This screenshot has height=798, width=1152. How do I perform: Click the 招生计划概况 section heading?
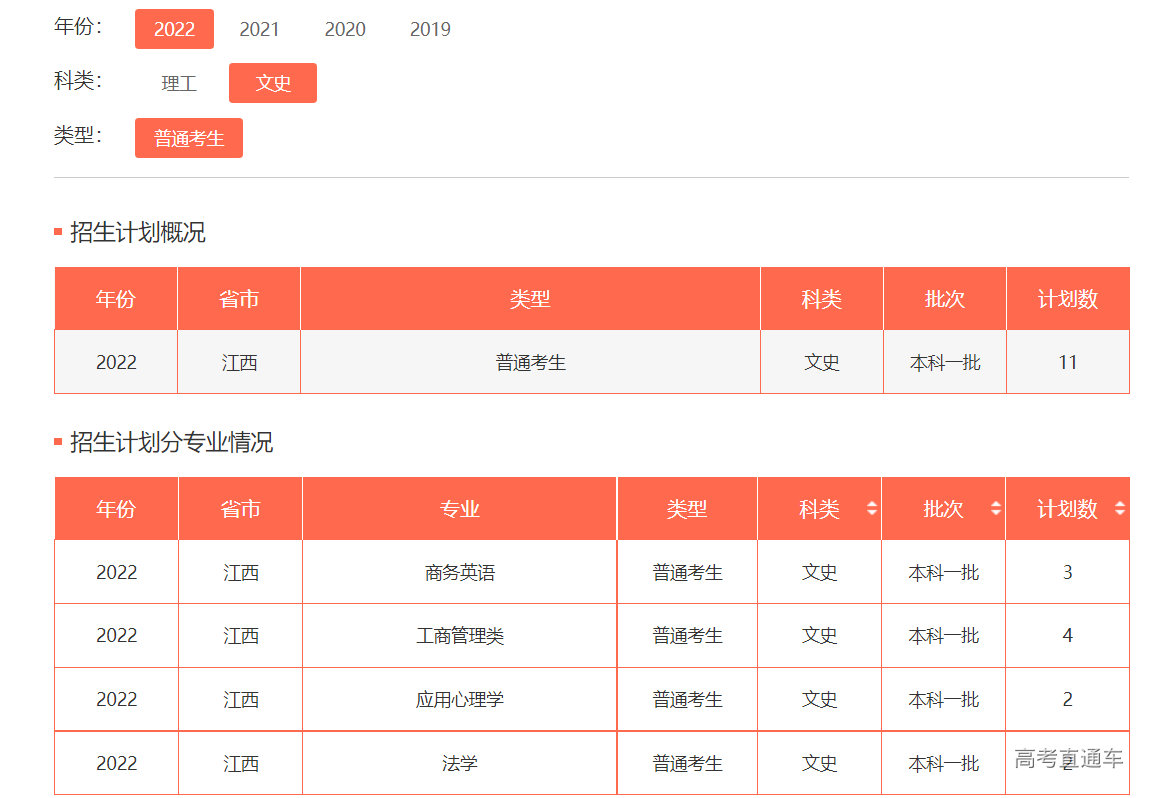(x=138, y=233)
